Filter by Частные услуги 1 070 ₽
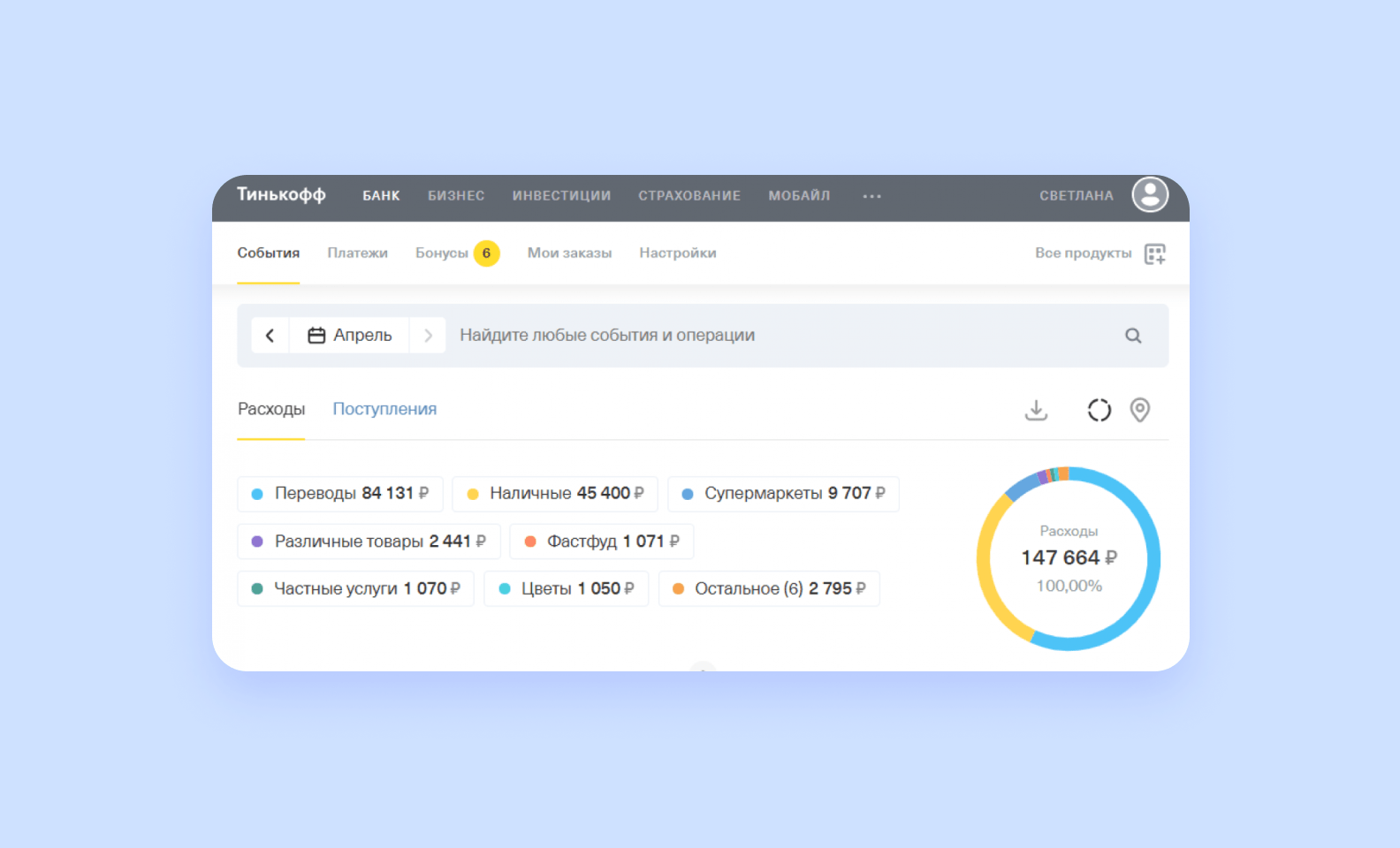1400x848 pixels. (355, 589)
